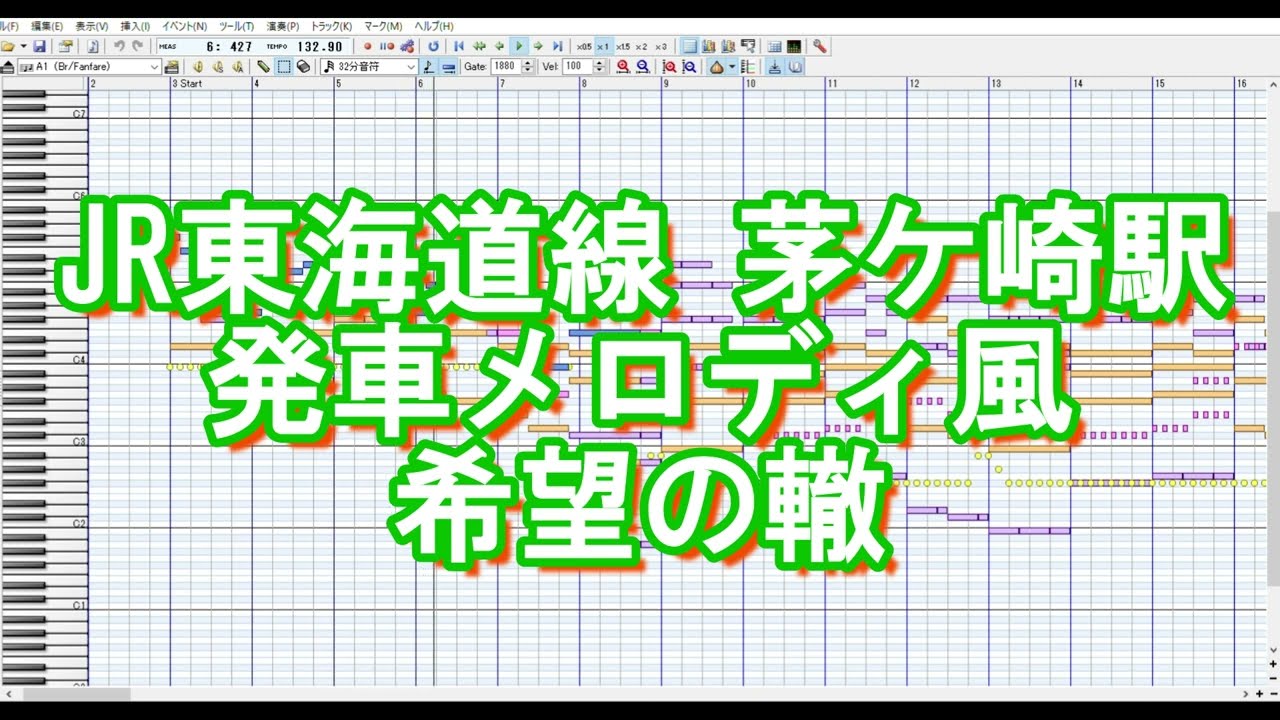The height and width of the screenshot is (720, 1280).
Task: Click the step back green arrow
Action: [499, 46]
